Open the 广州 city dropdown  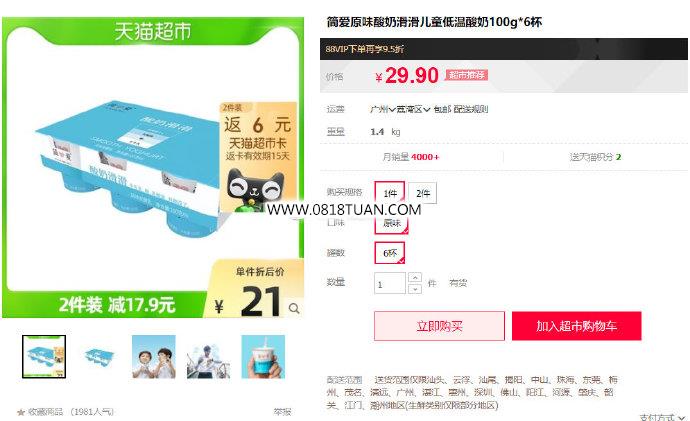click(x=382, y=109)
